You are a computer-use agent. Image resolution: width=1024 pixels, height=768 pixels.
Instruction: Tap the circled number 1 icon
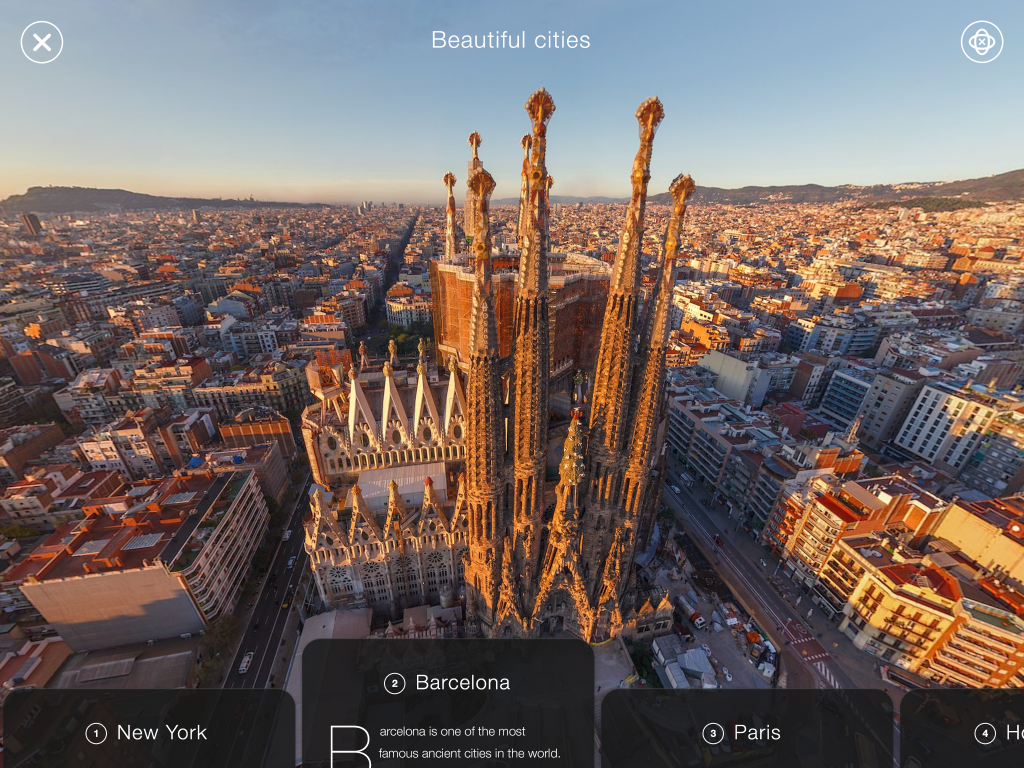tap(96, 734)
